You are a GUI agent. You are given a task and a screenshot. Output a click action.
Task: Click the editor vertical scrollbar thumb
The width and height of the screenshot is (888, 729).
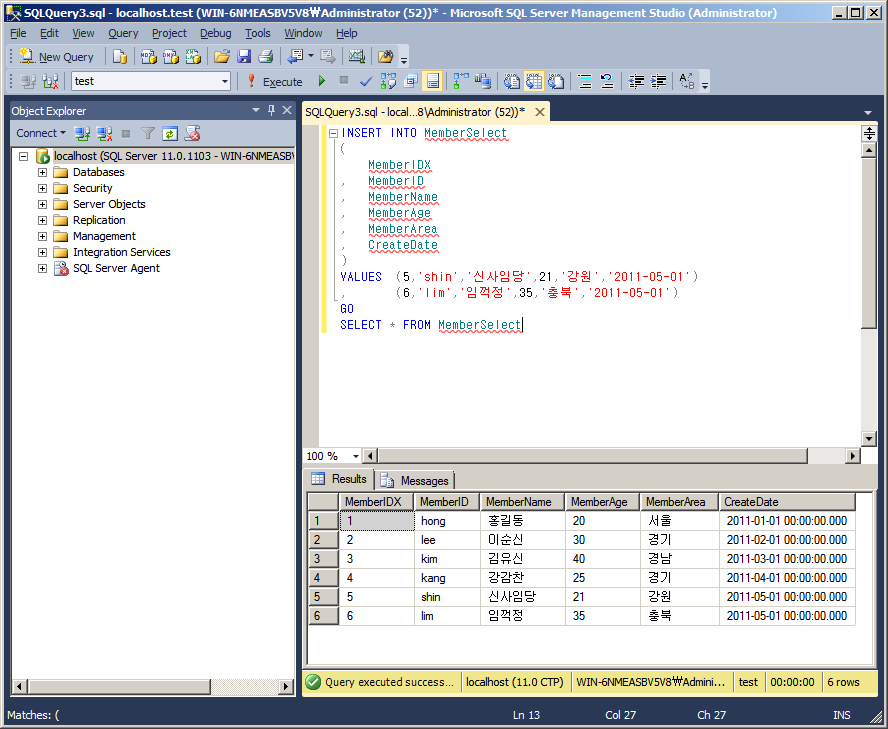[x=869, y=244]
